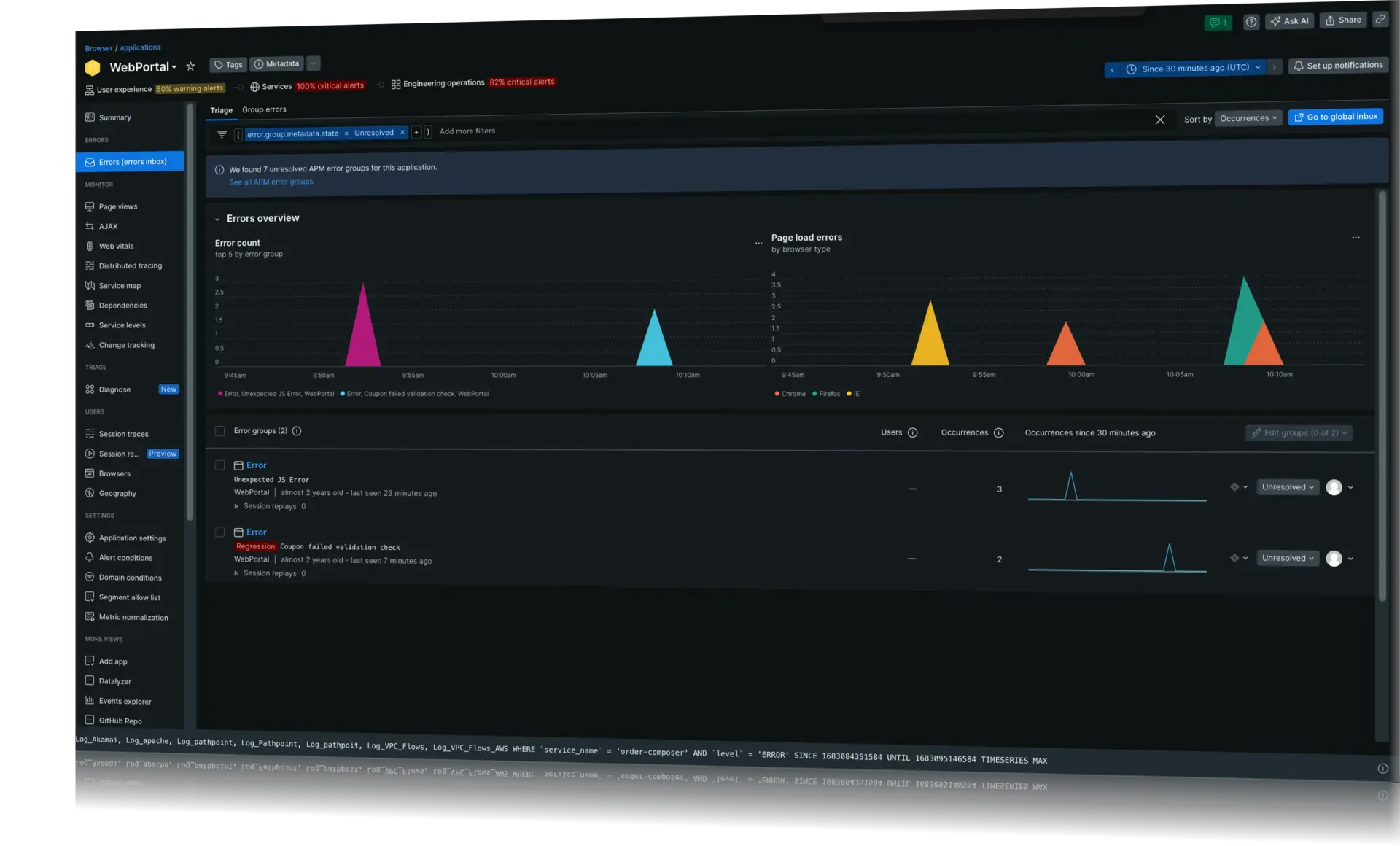Open the Tags panel
The image size is (1400, 846).
pyautogui.click(x=227, y=64)
